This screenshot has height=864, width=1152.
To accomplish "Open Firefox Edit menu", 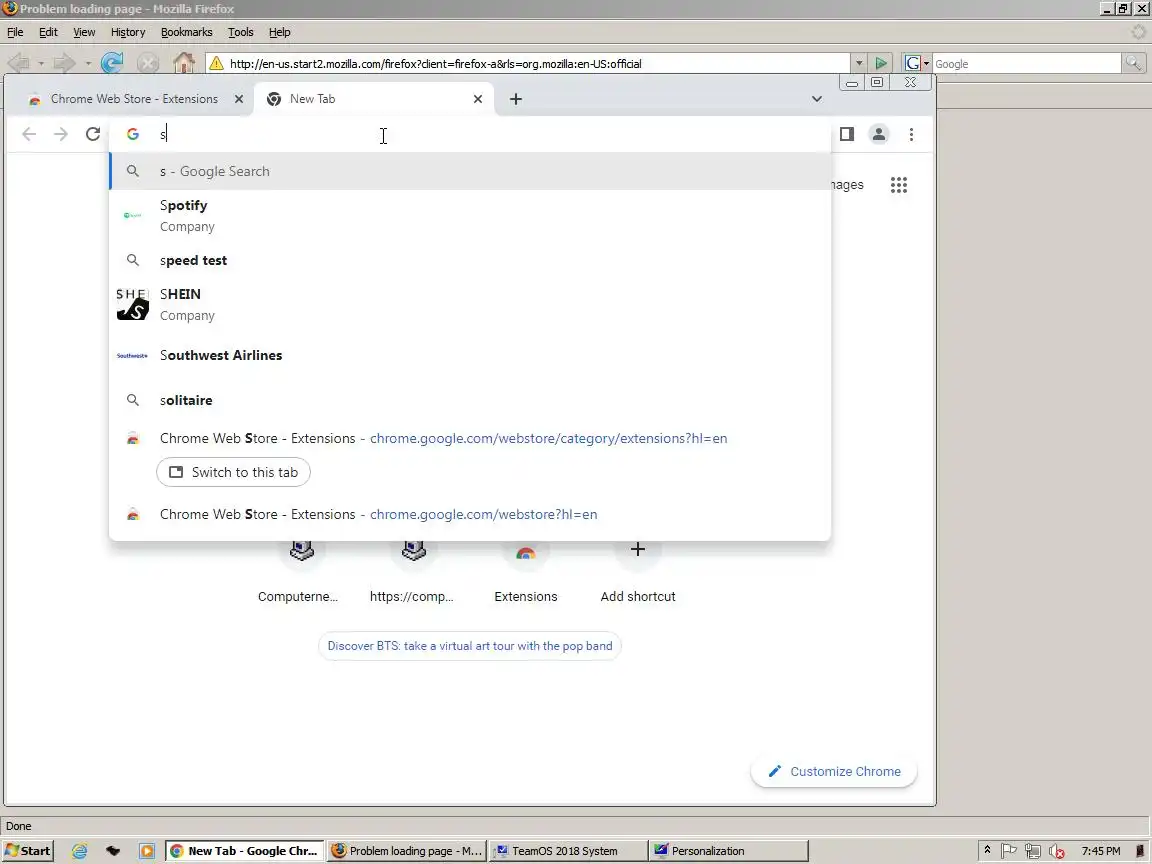I will click(x=48, y=32).
